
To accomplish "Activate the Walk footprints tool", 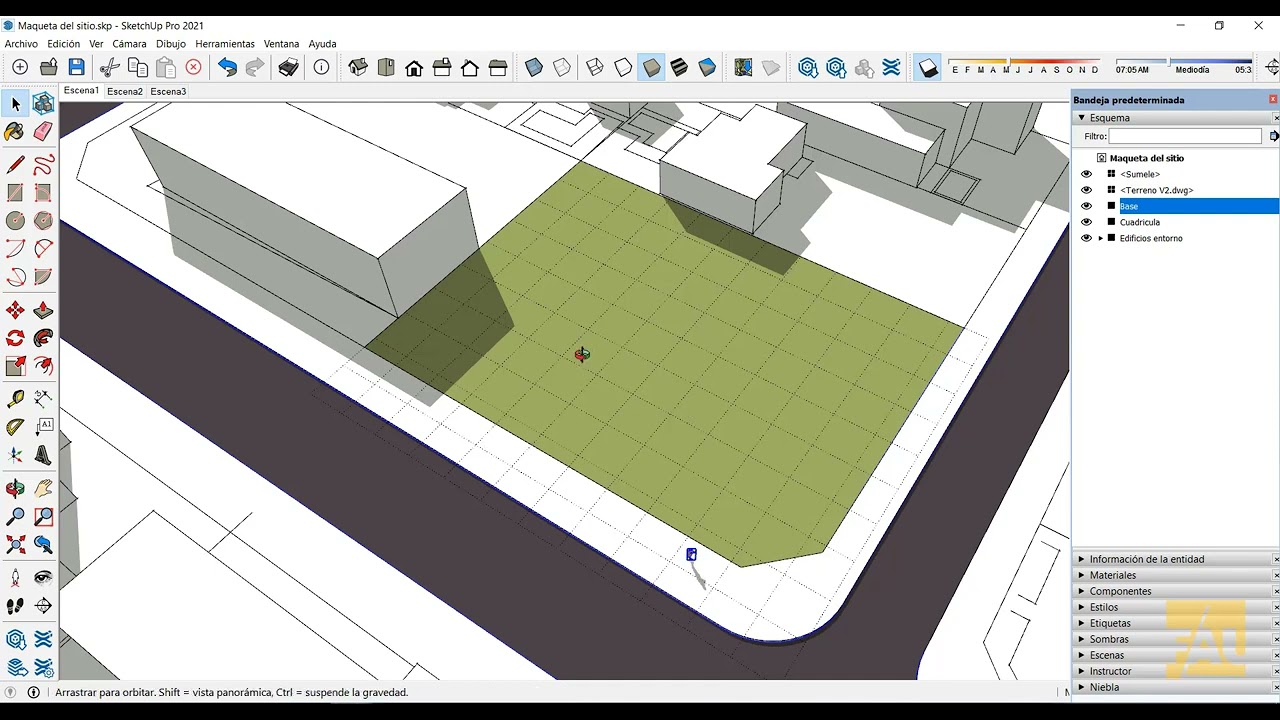I will [x=15, y=606].
